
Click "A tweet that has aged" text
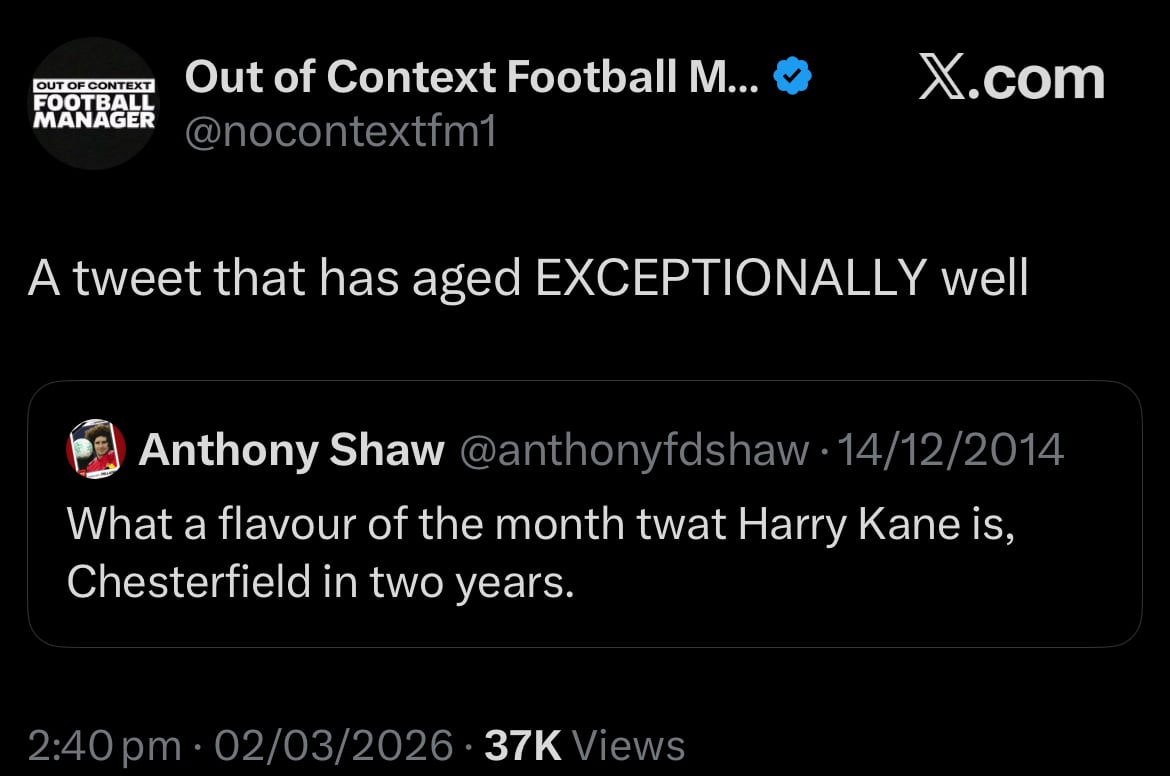(x=274, y=280)
